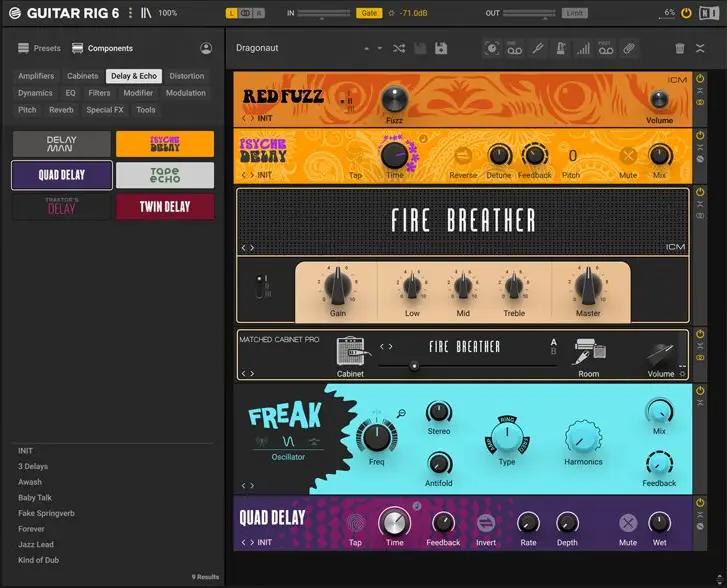727x588 pixels.
Task: Choose the Delay Man component
Action: (x=62, y=144)
